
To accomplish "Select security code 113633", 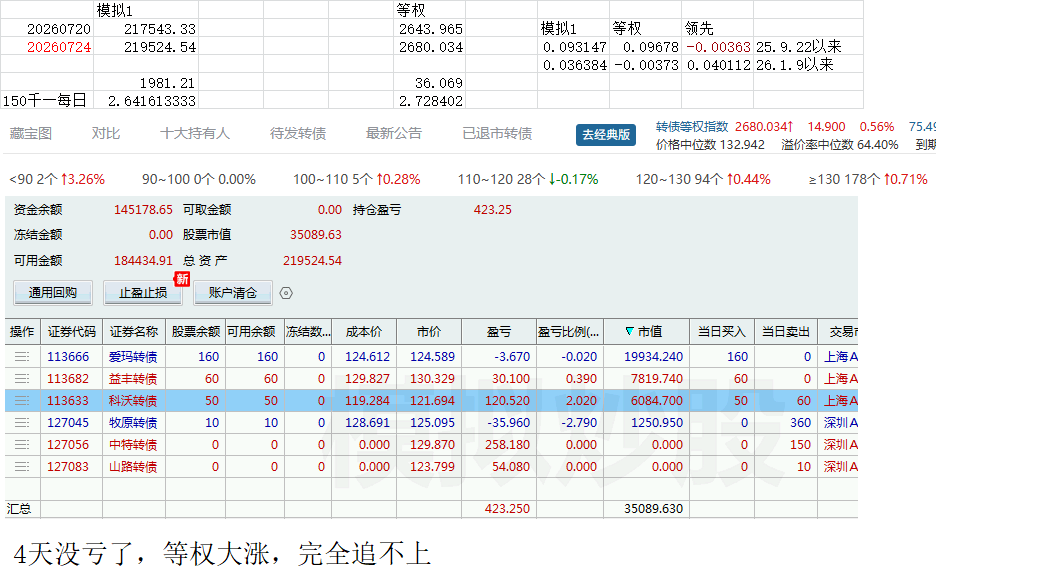I will 68,401.
